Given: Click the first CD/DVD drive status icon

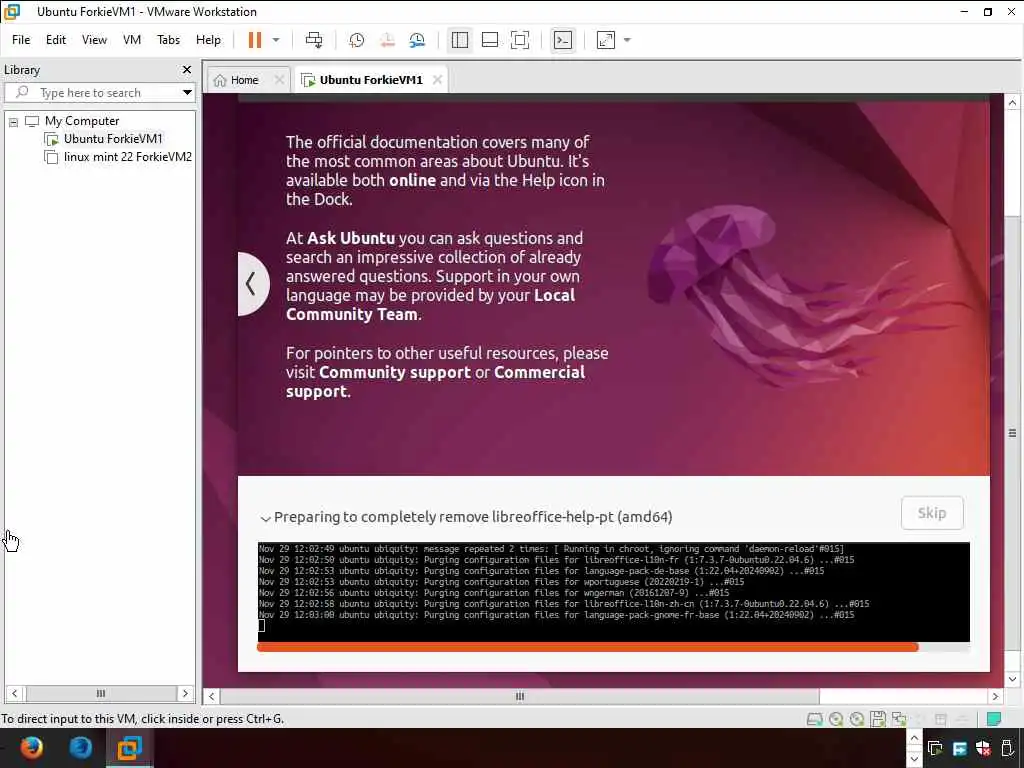Looking at the screenshot, I should tap(836, 719).
